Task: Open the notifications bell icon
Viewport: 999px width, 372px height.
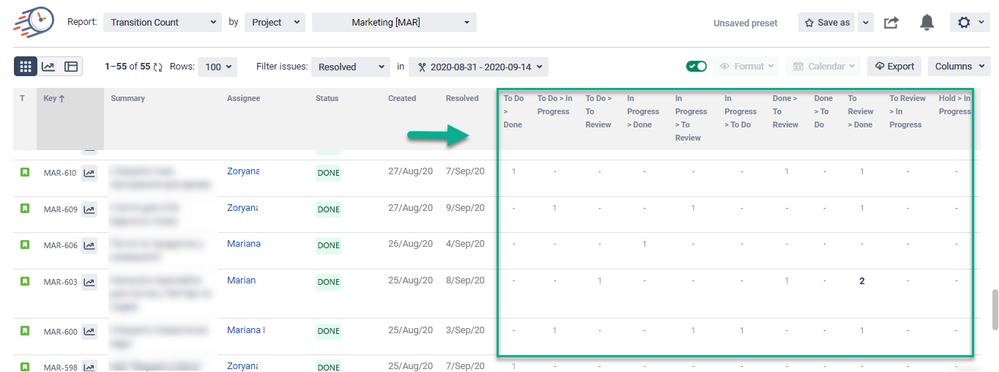Action: click(x=927, y=22)
